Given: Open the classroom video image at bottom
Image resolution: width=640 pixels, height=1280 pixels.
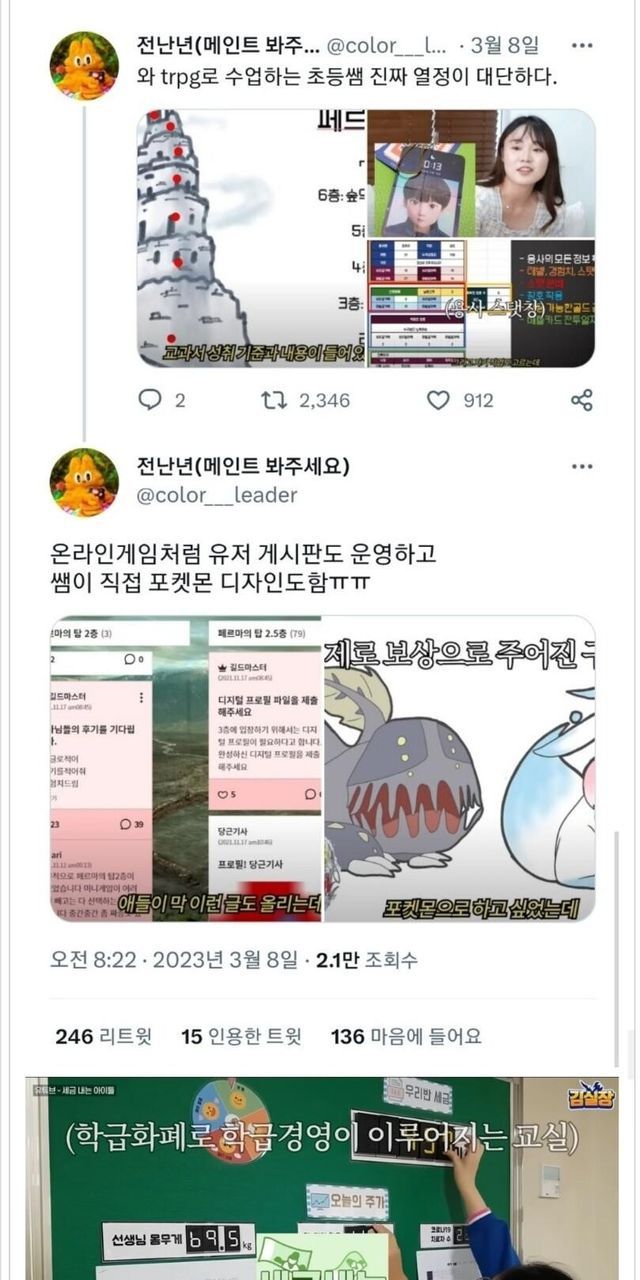Looking at the screenshot, I should point(321,1178).
